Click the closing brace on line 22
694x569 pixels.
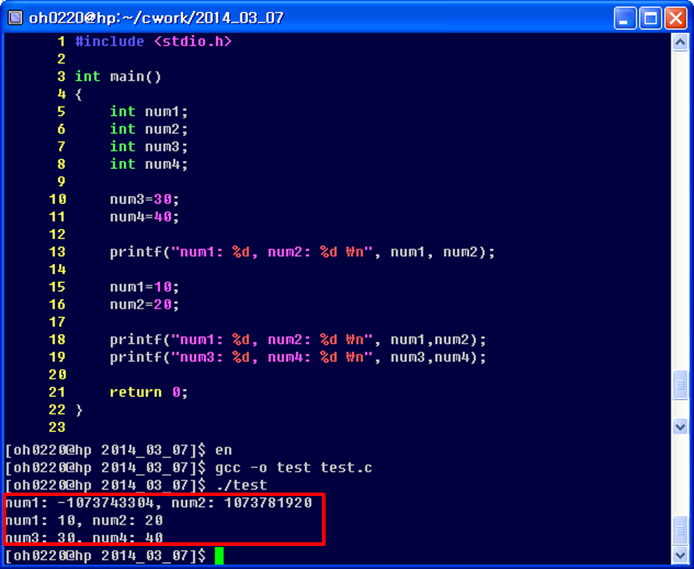[79, 410]
